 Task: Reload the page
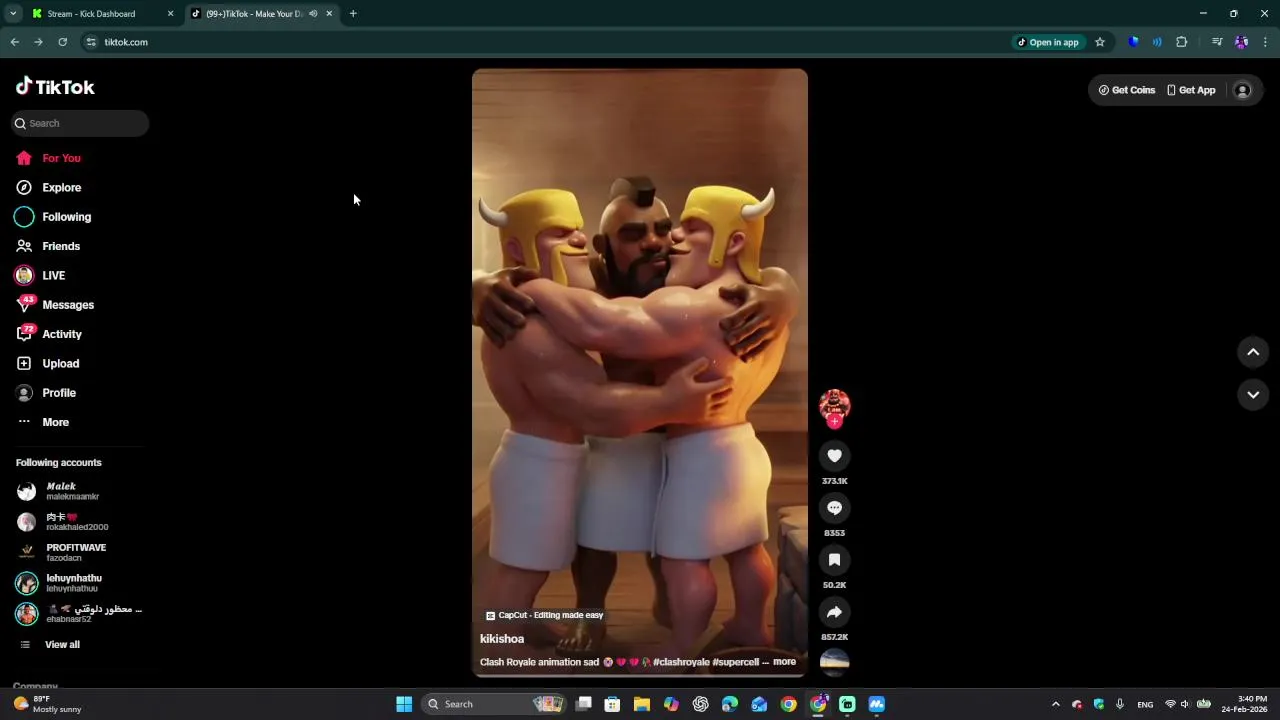62,42
